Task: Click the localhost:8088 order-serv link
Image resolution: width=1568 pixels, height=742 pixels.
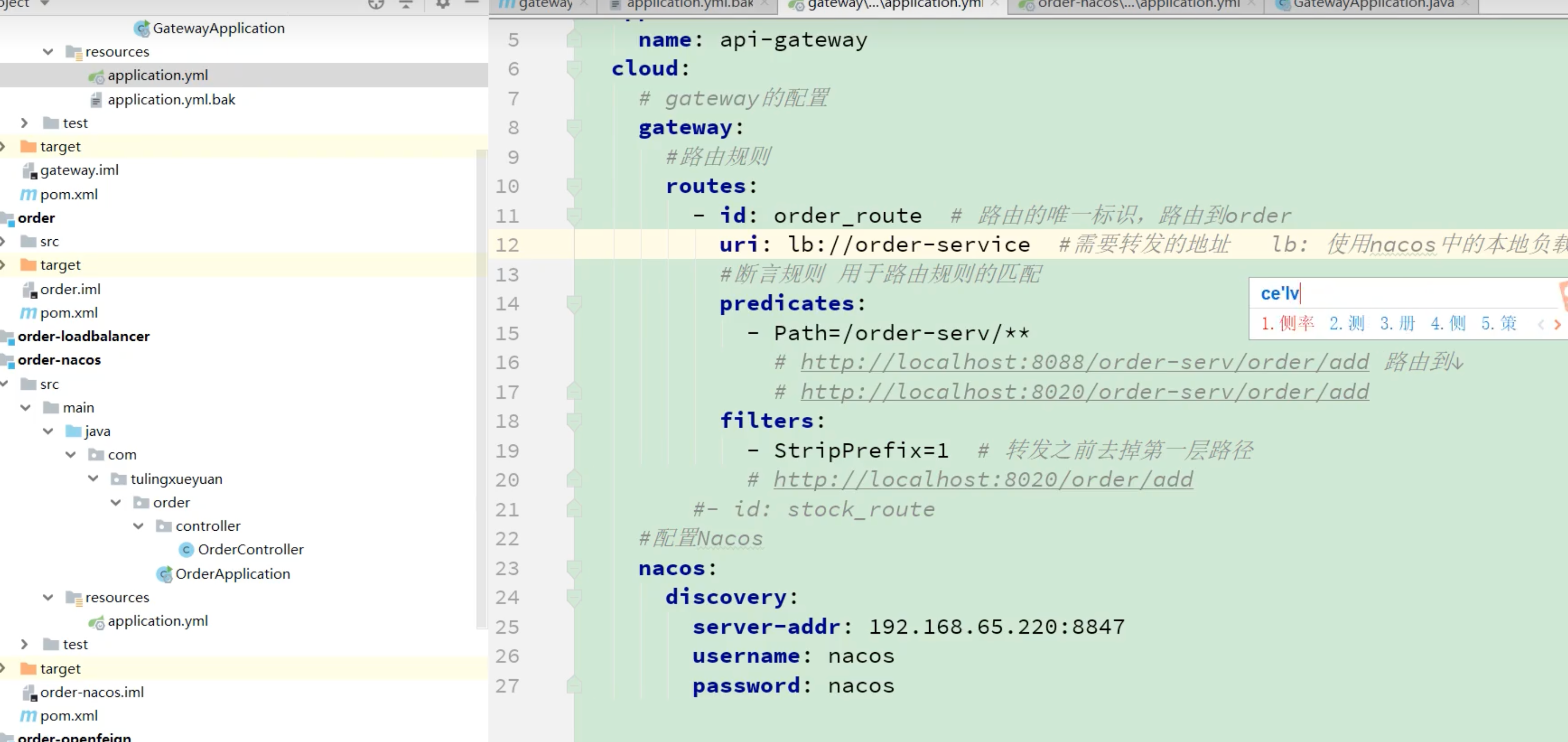Action: click(x=1084, y=362)
